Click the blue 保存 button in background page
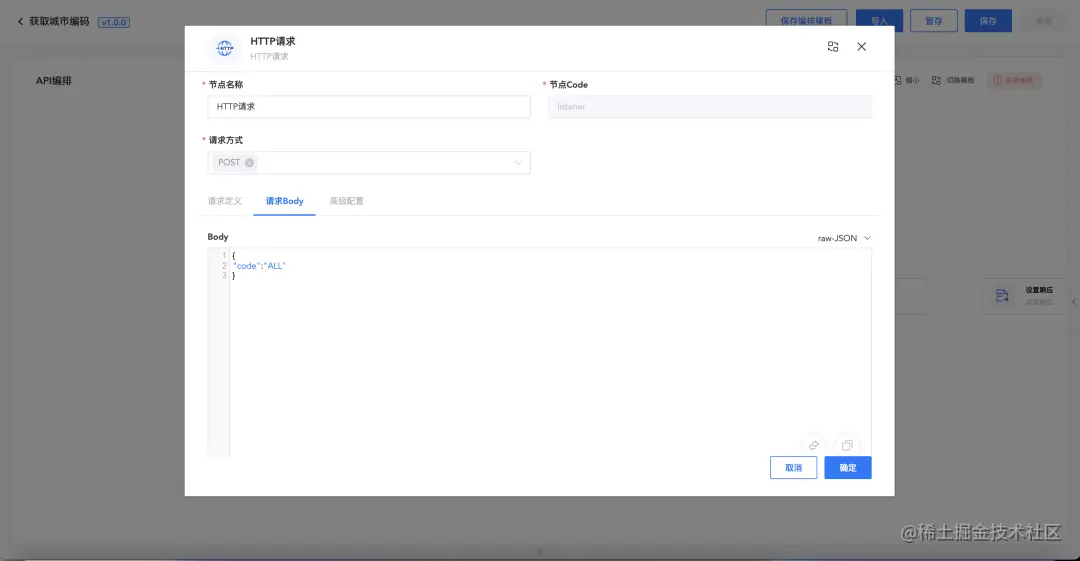Image resolution: width=1080 pixels, height=561 pixels. click(x=988, y=21)
